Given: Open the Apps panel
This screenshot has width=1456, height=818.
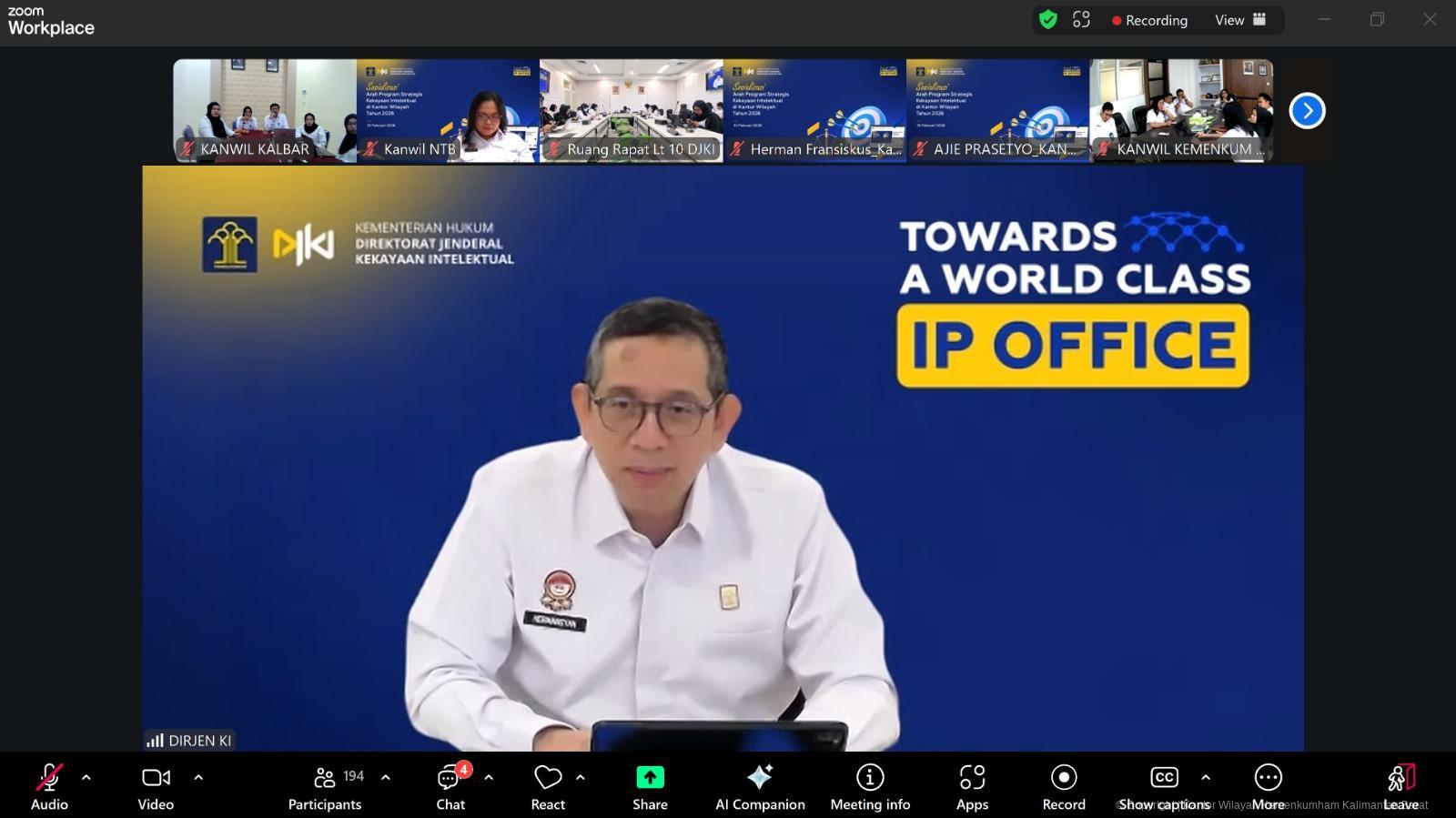Looking at the screenshot, I should point(972,787).
